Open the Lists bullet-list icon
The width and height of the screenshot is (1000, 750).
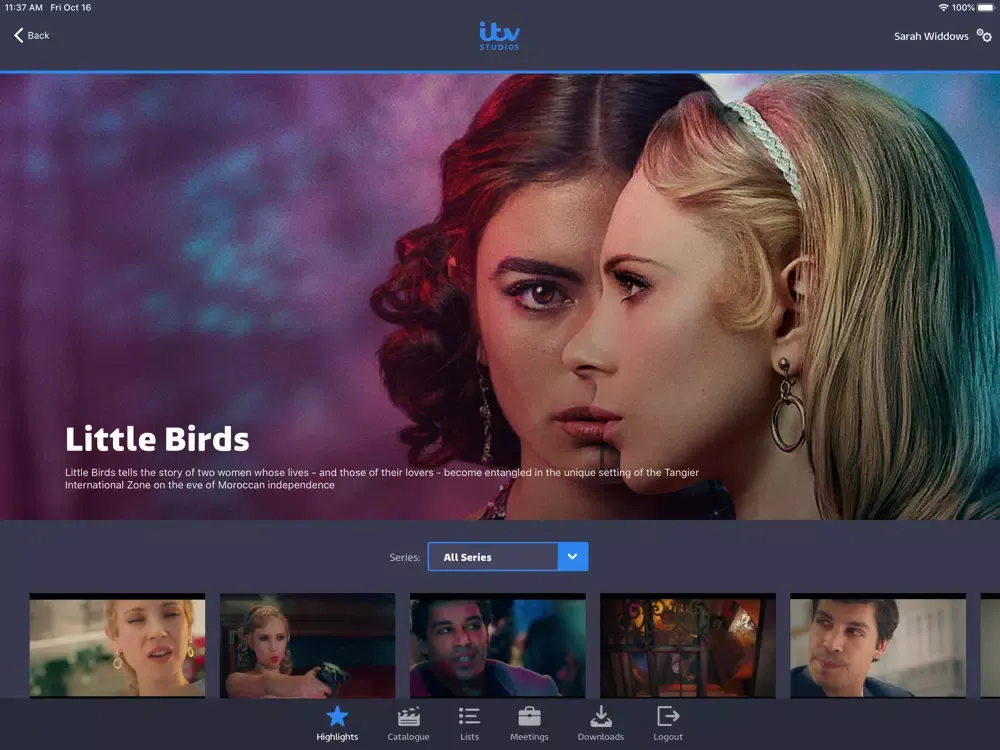click(469, 716)
